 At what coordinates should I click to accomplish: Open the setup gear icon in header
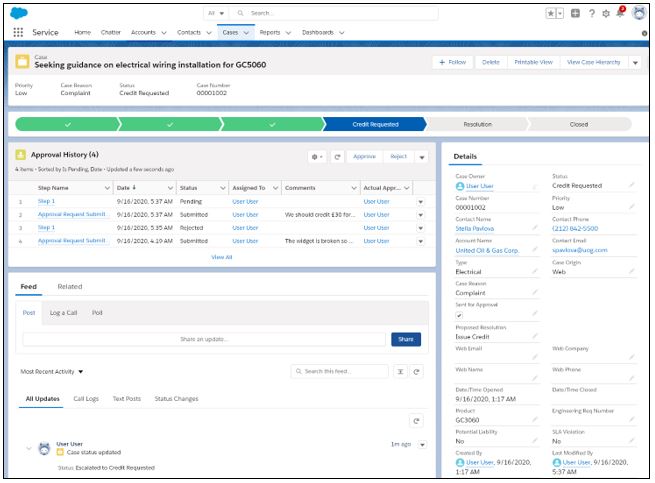[x=606, y=13]
